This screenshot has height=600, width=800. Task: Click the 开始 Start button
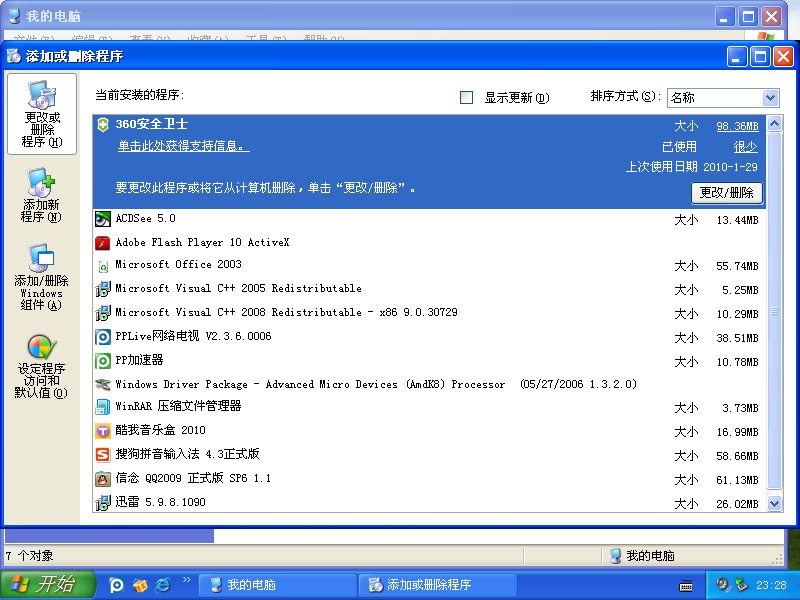(47, 585)
